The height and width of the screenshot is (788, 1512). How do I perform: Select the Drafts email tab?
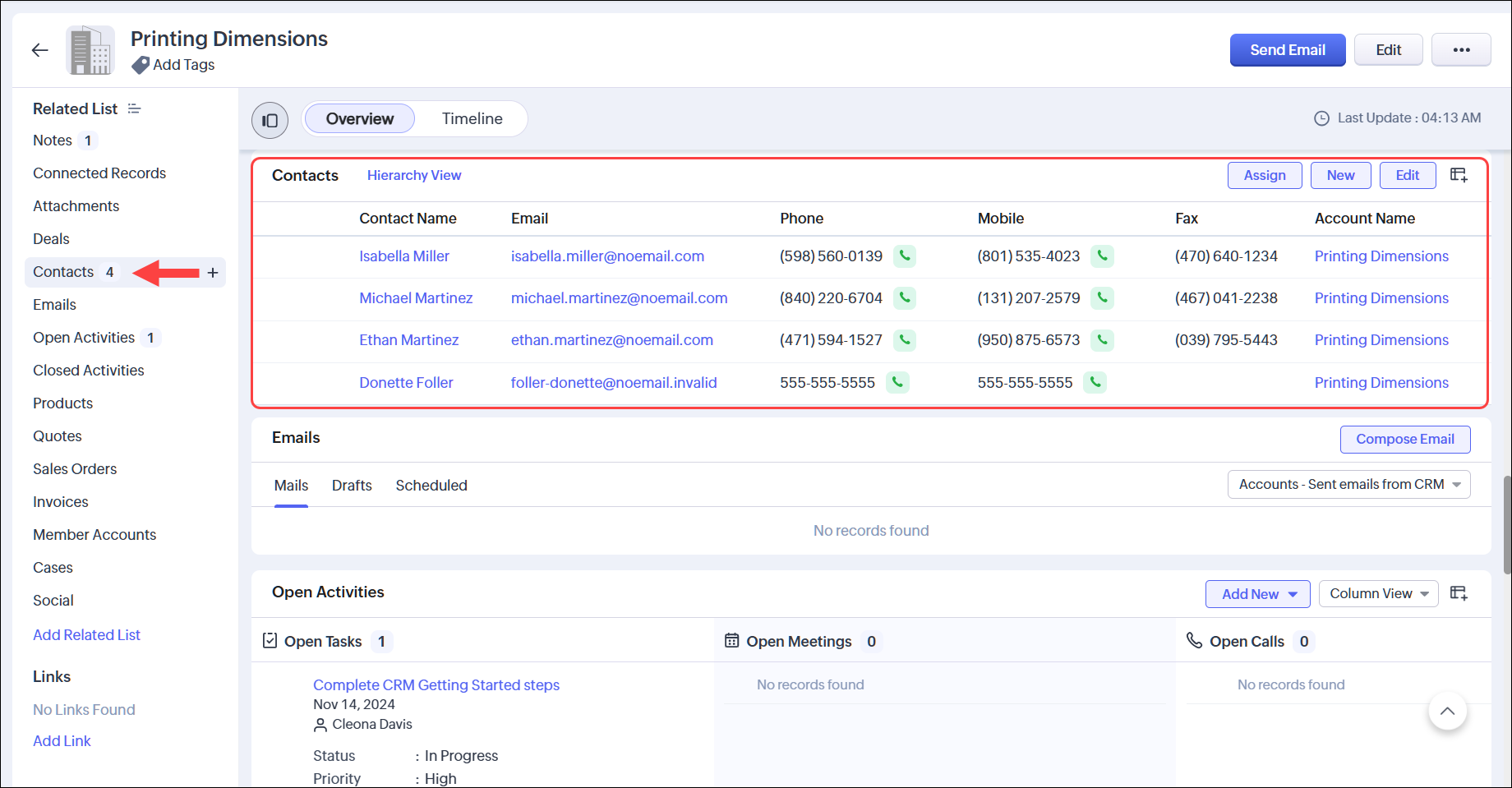pyautogui.click(x=352, y=486)
